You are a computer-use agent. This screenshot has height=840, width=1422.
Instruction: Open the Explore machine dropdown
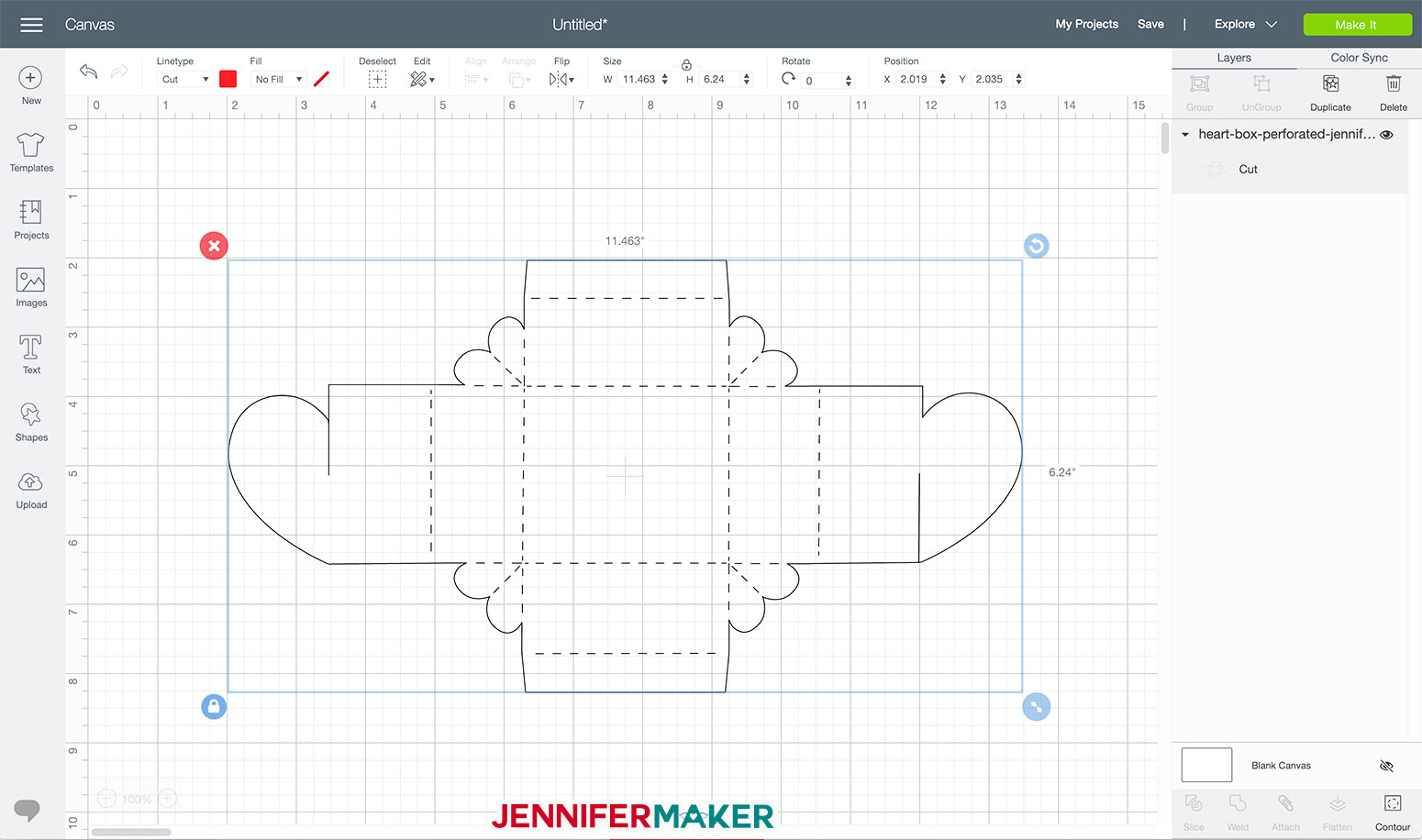[1245, 25]
